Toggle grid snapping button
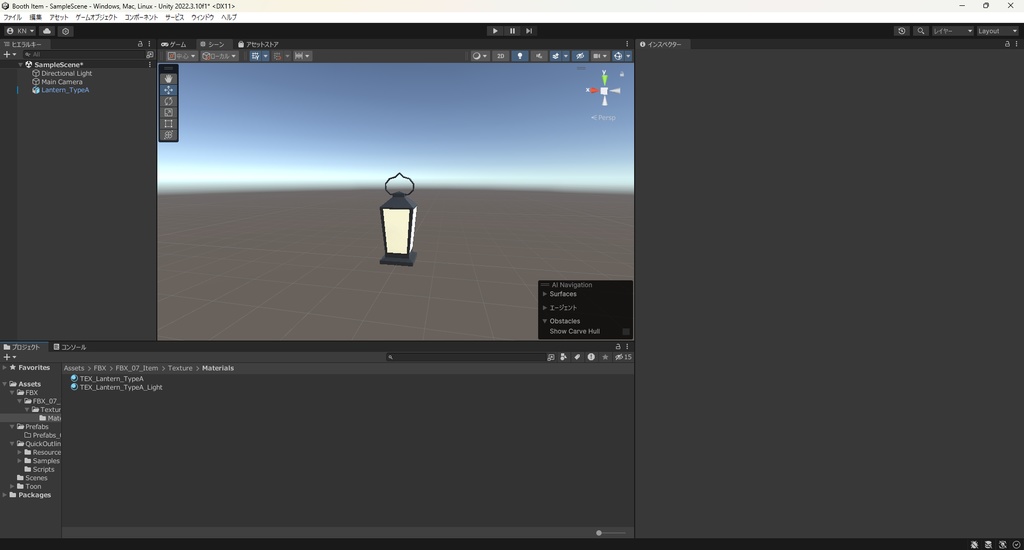 [x=278, y=56]
